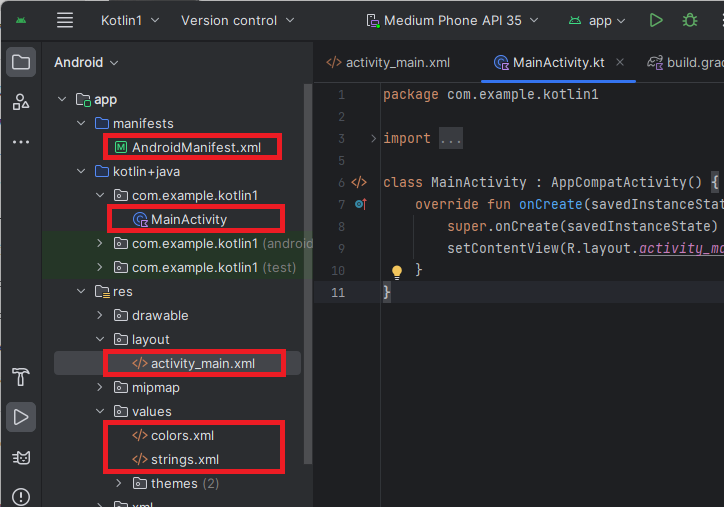Click the yellow lightbulb quick-fix icon
The height and width of the screenshot is (507, 724).
[396, 271]
